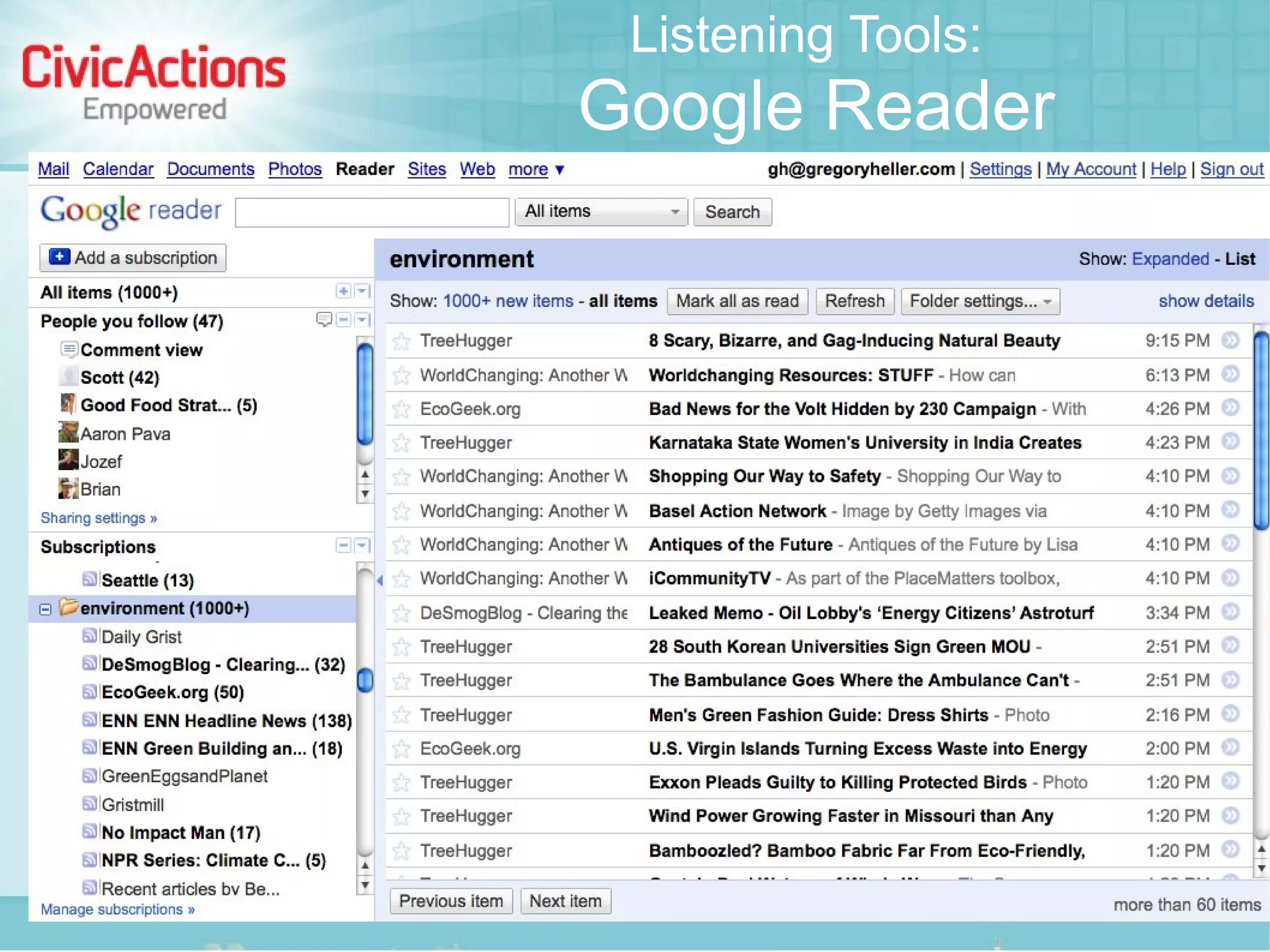Viewport: 1270px width, 952px height.
Task: Click Mark all as read
Action: click(x=737, y=301)
